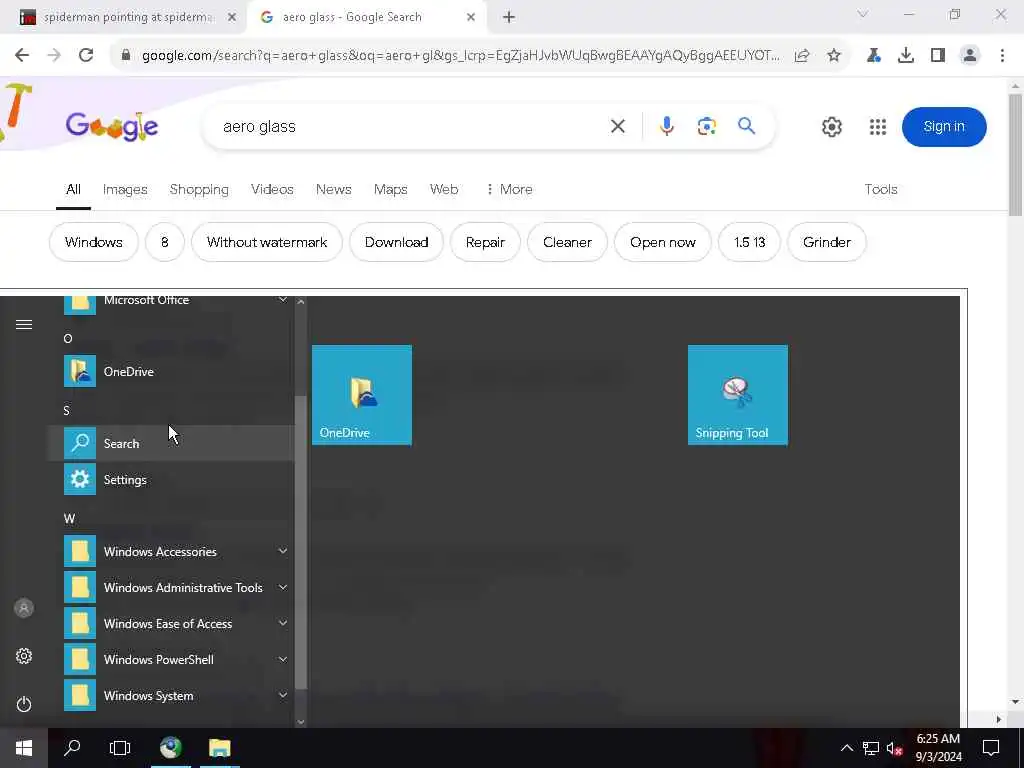Viewport: 1024px width, 768px height.
Task: Open Settings gear in Start rail
Action: coord(24,656)
